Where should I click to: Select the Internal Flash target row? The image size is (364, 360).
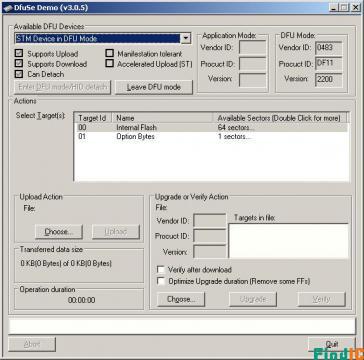coord(212,127)
